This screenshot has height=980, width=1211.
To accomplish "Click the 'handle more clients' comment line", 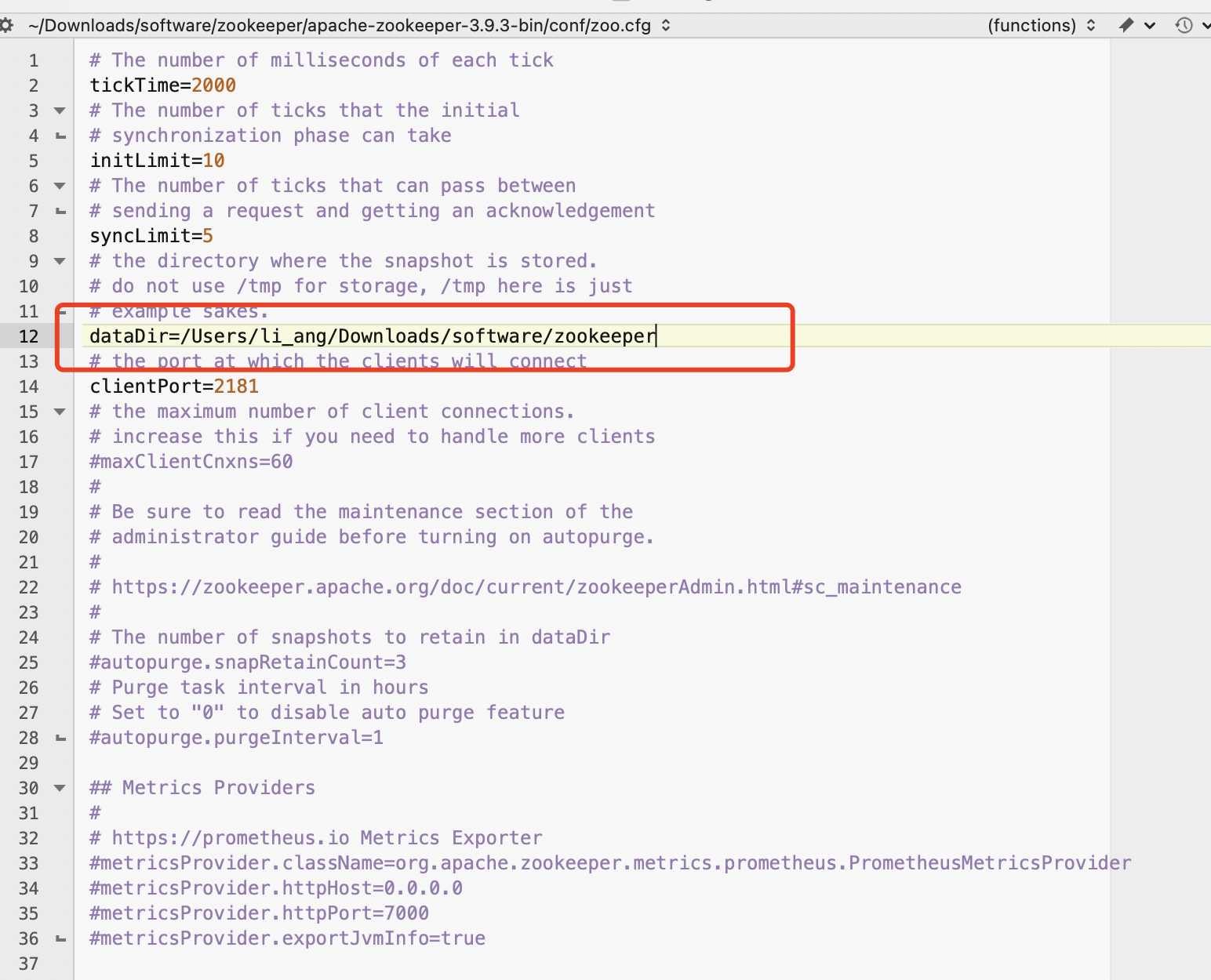I will (x=373, y=437).
